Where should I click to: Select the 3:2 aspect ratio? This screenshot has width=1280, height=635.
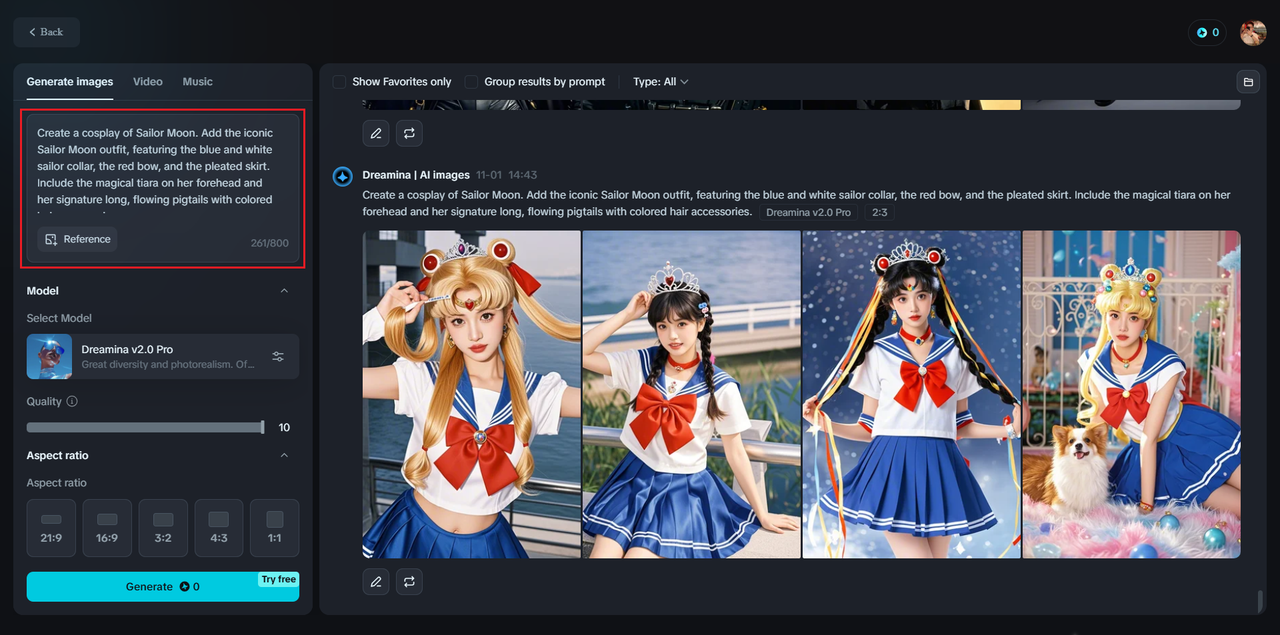tap(163, 528)
